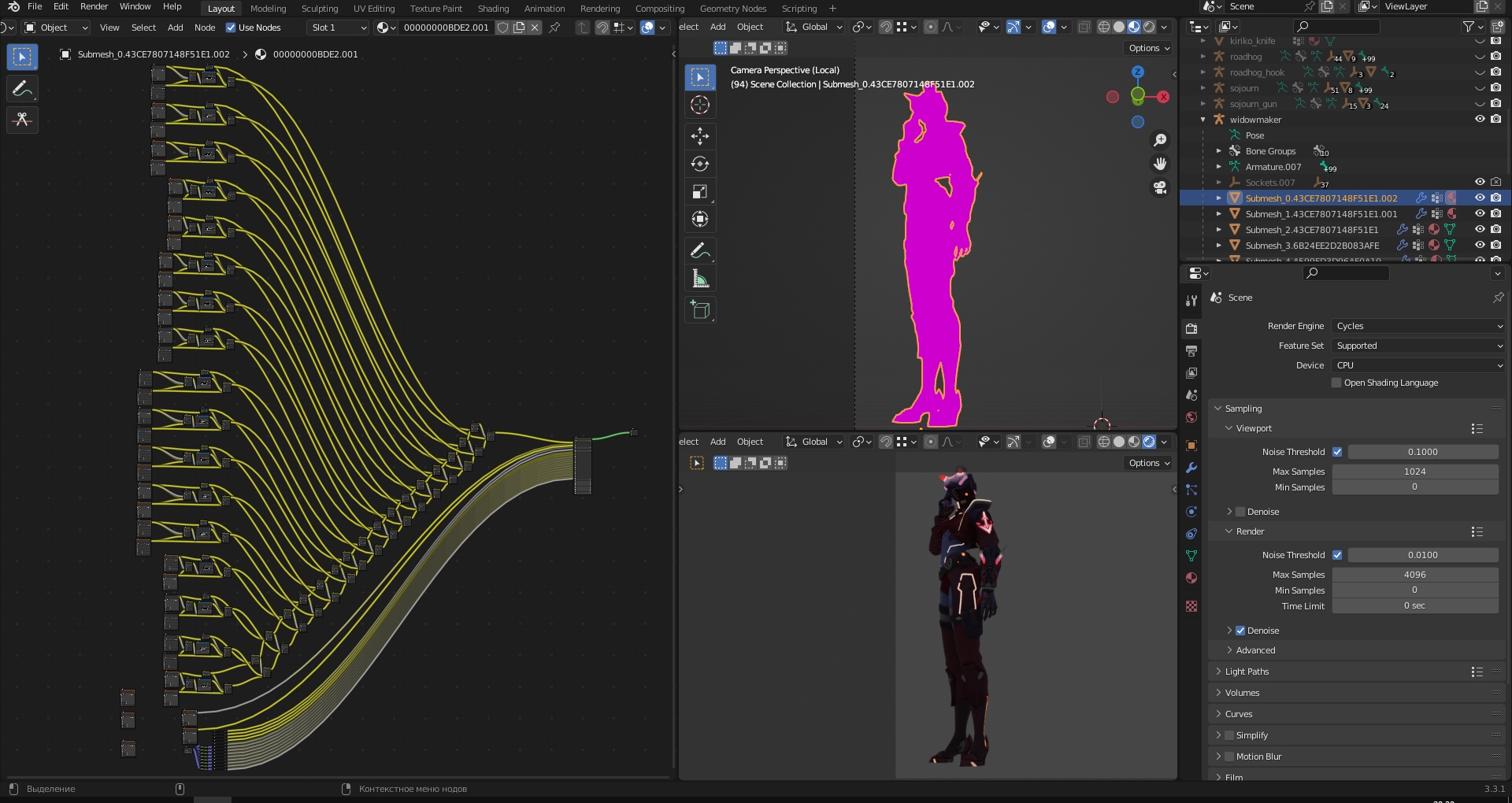
Task: Click the render Max Samples field
Action: point(1414,575)
